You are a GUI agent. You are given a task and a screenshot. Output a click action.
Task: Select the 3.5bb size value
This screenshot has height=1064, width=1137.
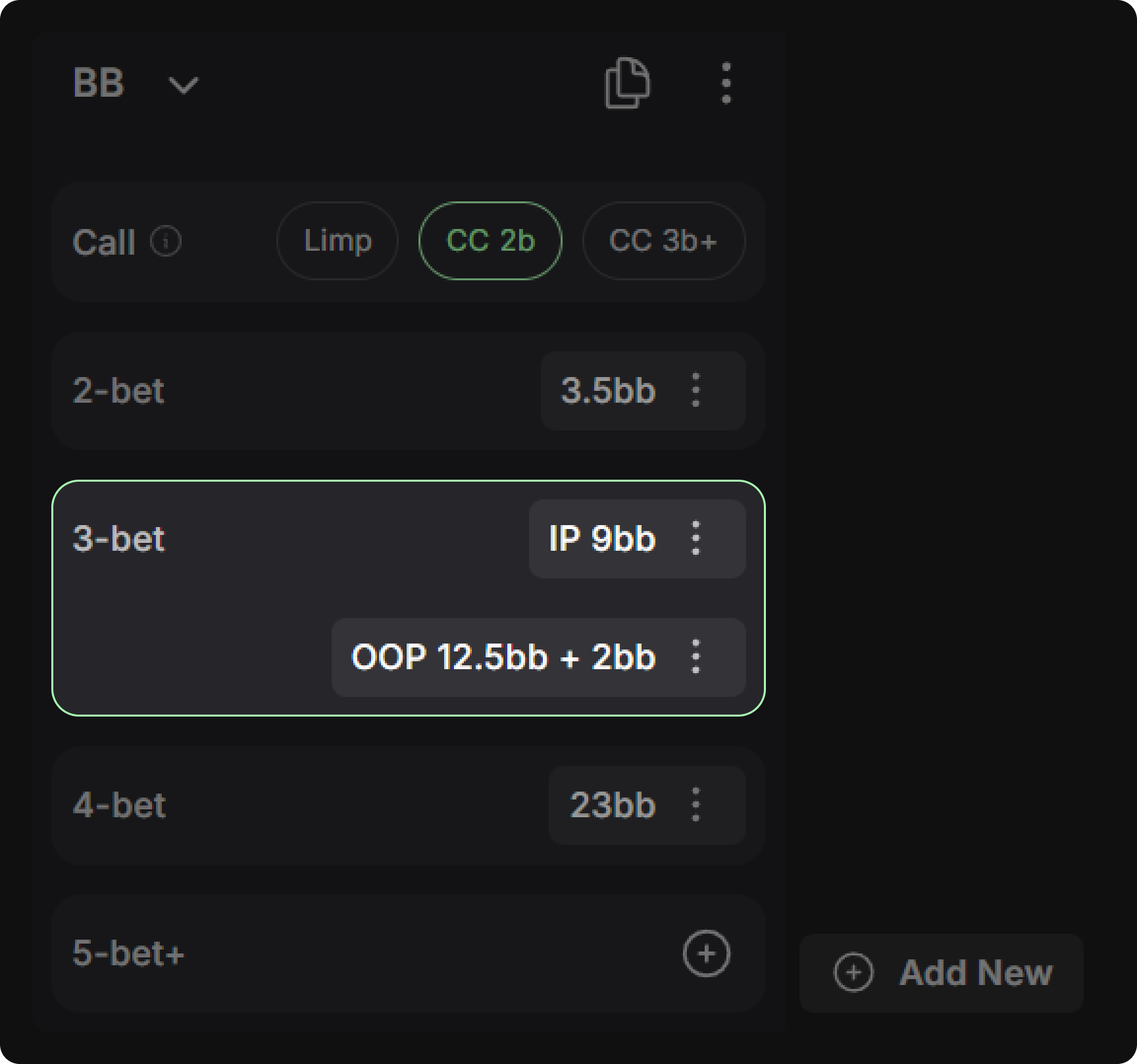coord(608,391)
